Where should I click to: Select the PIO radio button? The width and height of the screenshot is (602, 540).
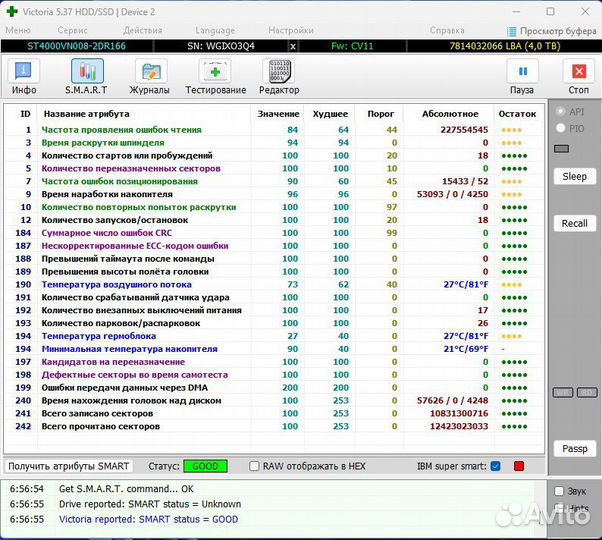tap(561, 128)
